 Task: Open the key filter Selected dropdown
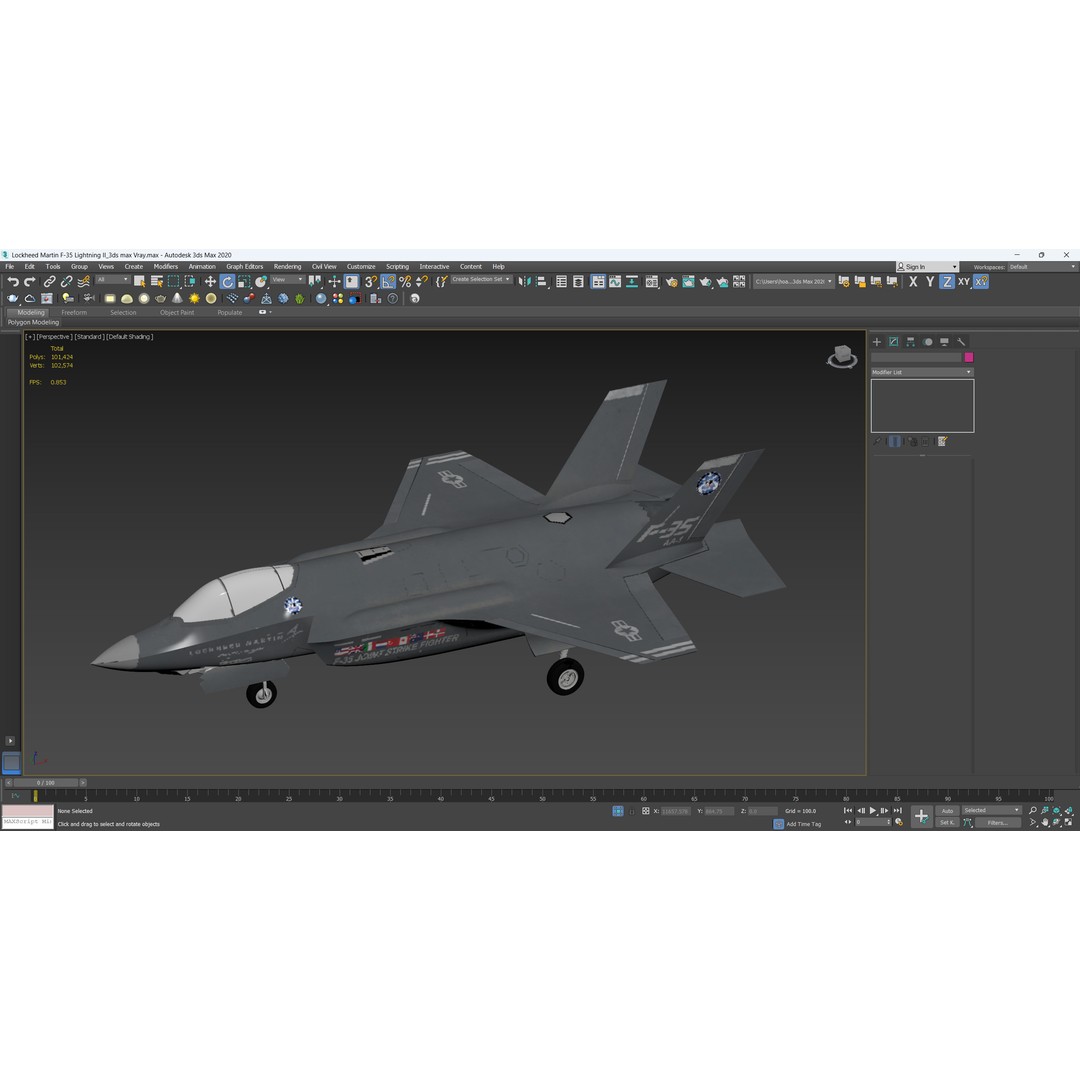pos(991,811)
